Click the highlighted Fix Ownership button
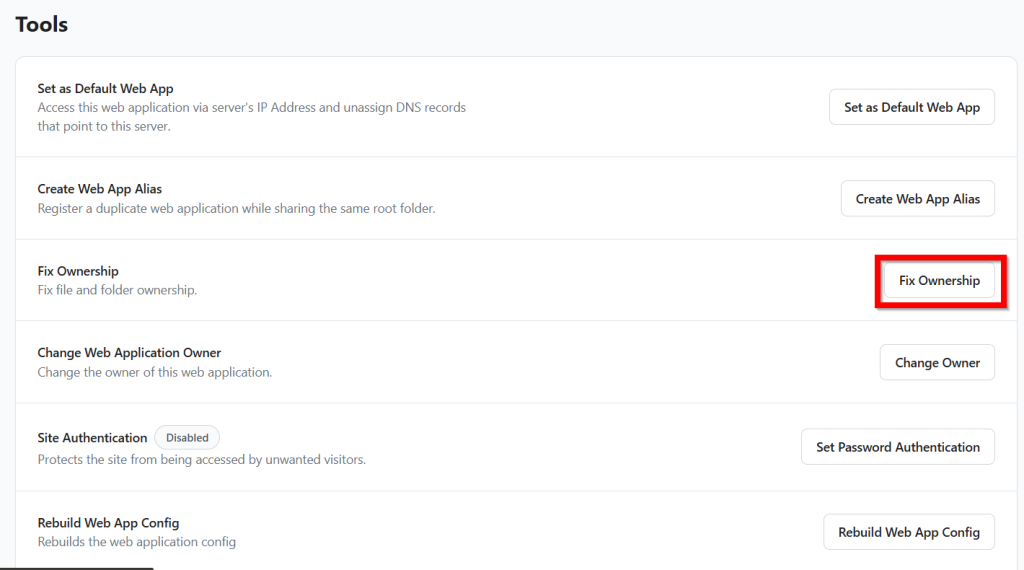This screenshot has width=1024, height=570. (939, 281)
